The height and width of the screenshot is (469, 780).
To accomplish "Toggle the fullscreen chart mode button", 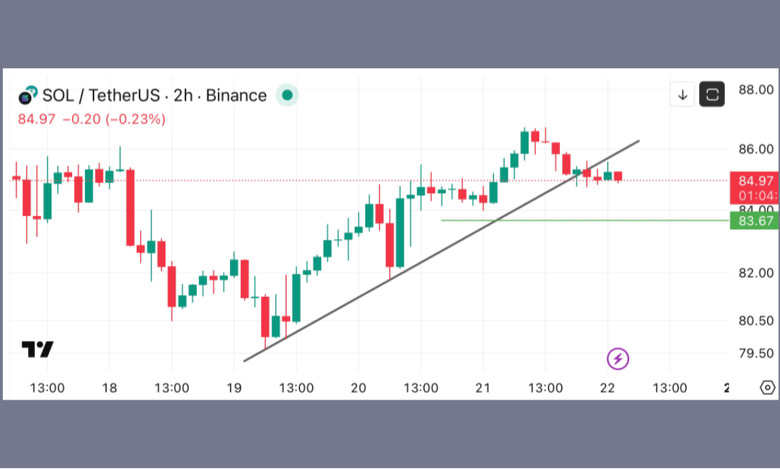I will [x=712, y=95].
